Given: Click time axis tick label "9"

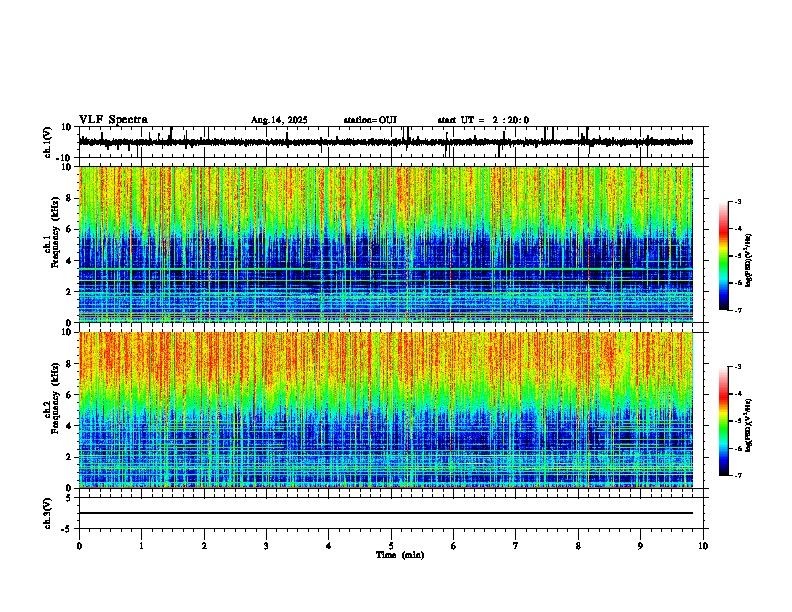Looking at the screenshot, I should 640,546.
